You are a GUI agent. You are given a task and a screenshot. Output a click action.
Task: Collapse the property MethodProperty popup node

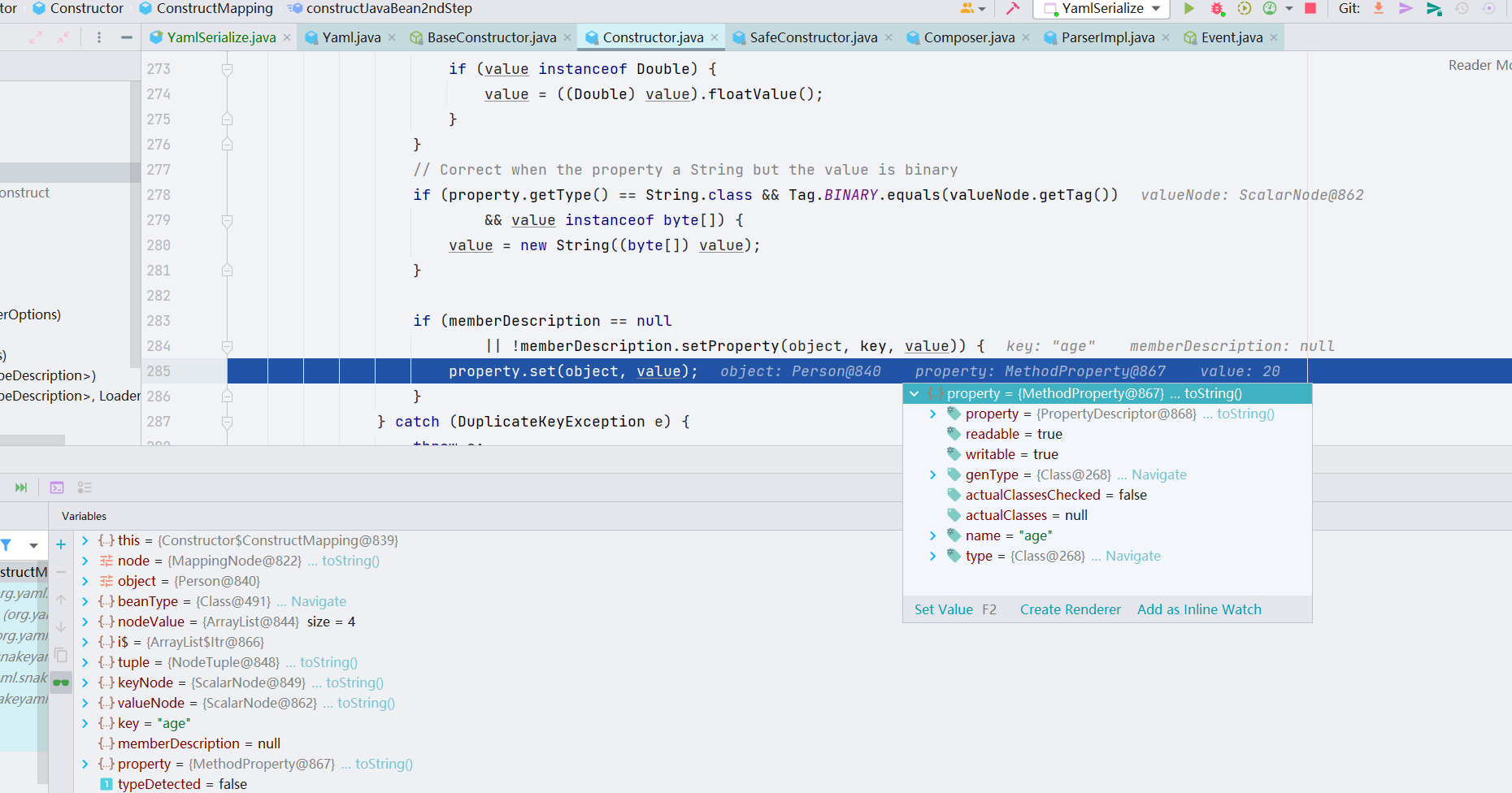(915, 394)
